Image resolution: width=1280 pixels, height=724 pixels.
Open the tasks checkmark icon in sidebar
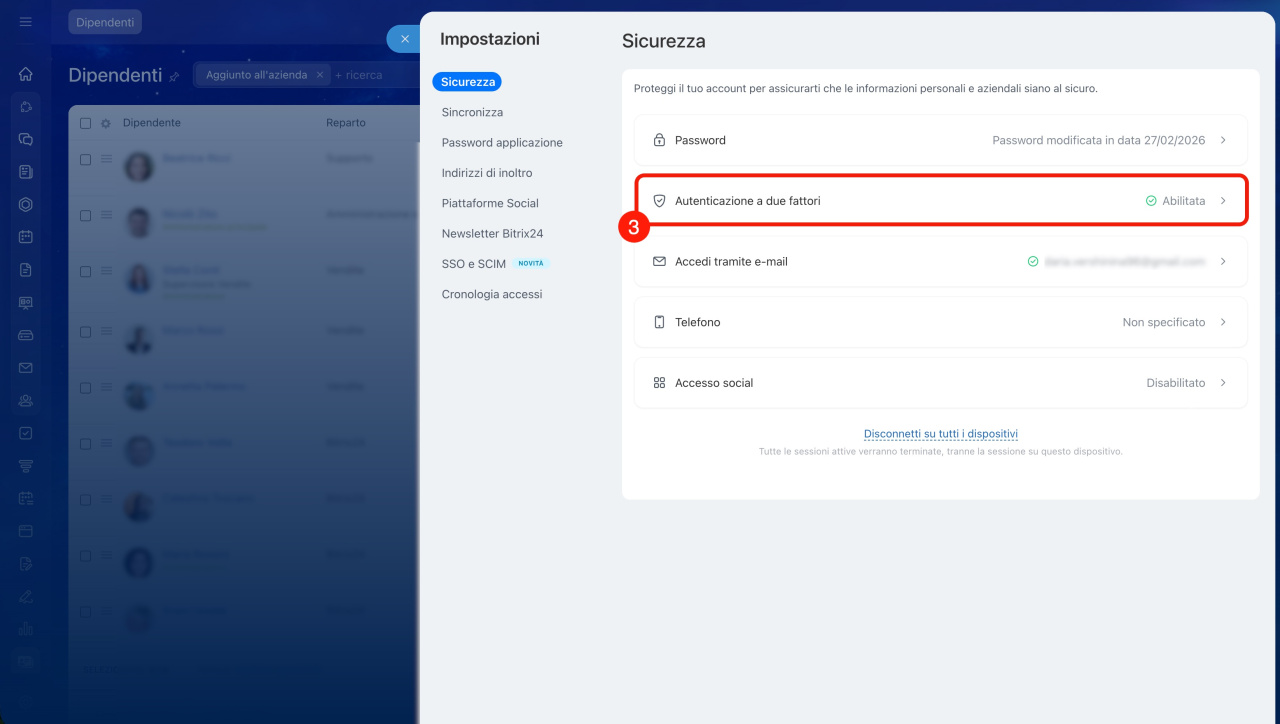pos(26,433)
